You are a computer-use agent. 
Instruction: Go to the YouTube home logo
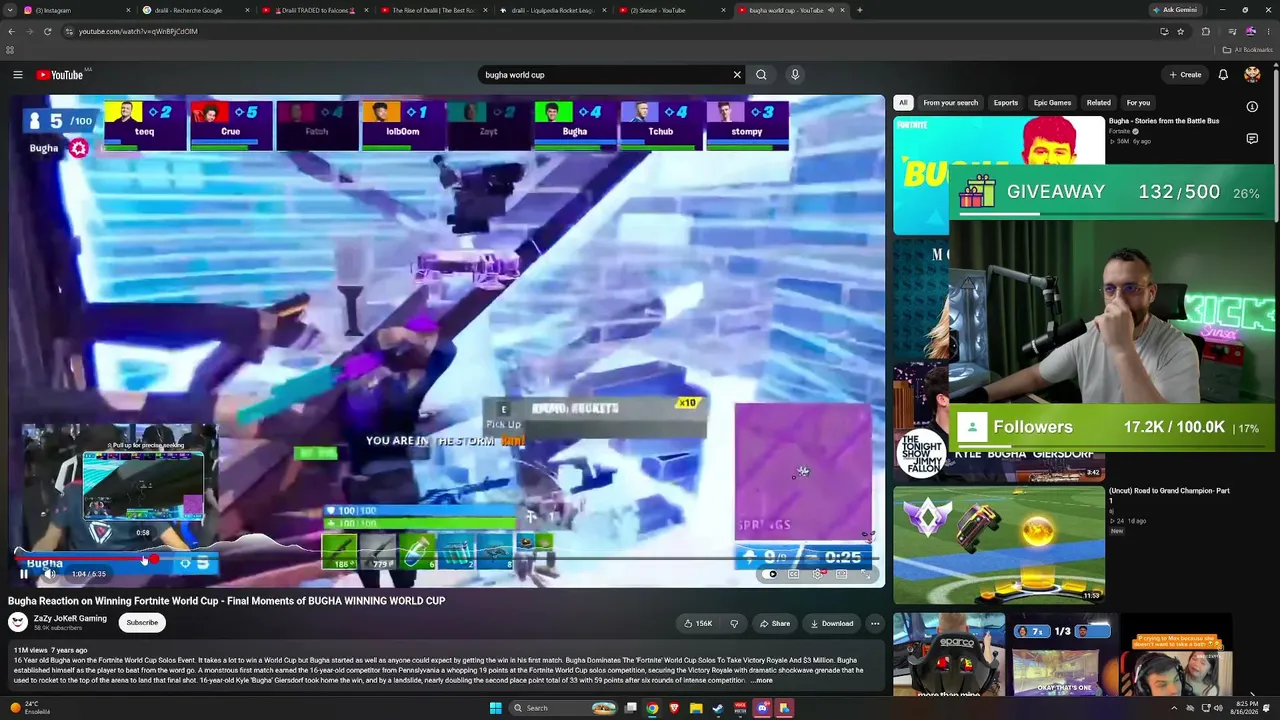pos(60,75)
